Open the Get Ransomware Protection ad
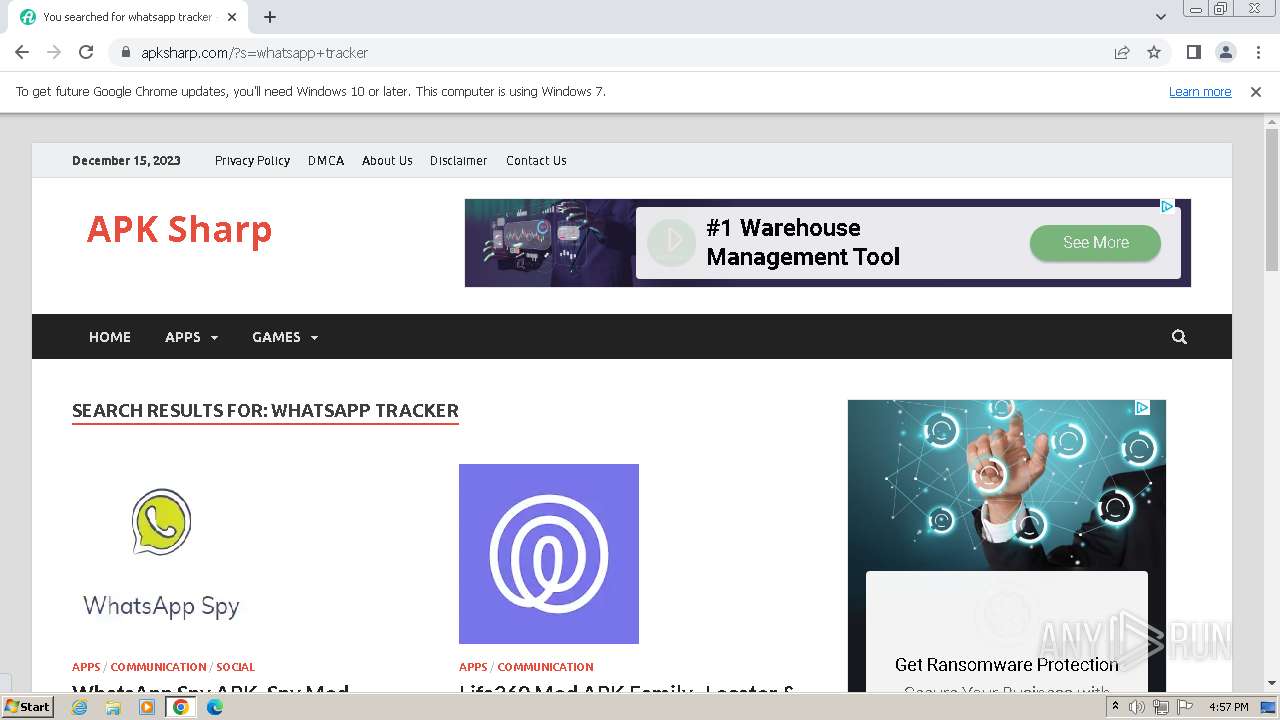This screenshot has width=1280, height=720. (1006, 665)
